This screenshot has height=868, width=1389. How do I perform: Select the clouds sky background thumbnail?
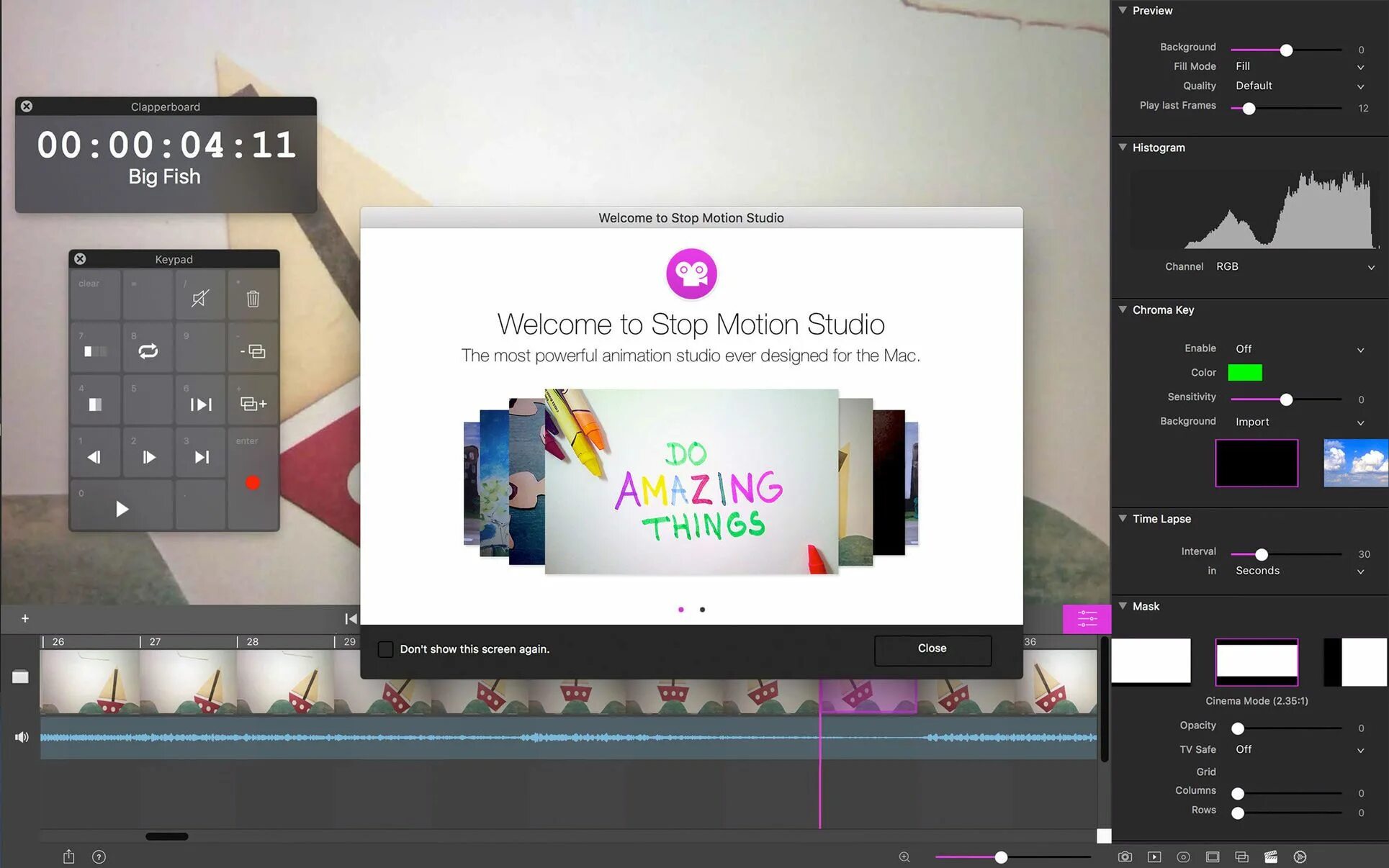1356,463
